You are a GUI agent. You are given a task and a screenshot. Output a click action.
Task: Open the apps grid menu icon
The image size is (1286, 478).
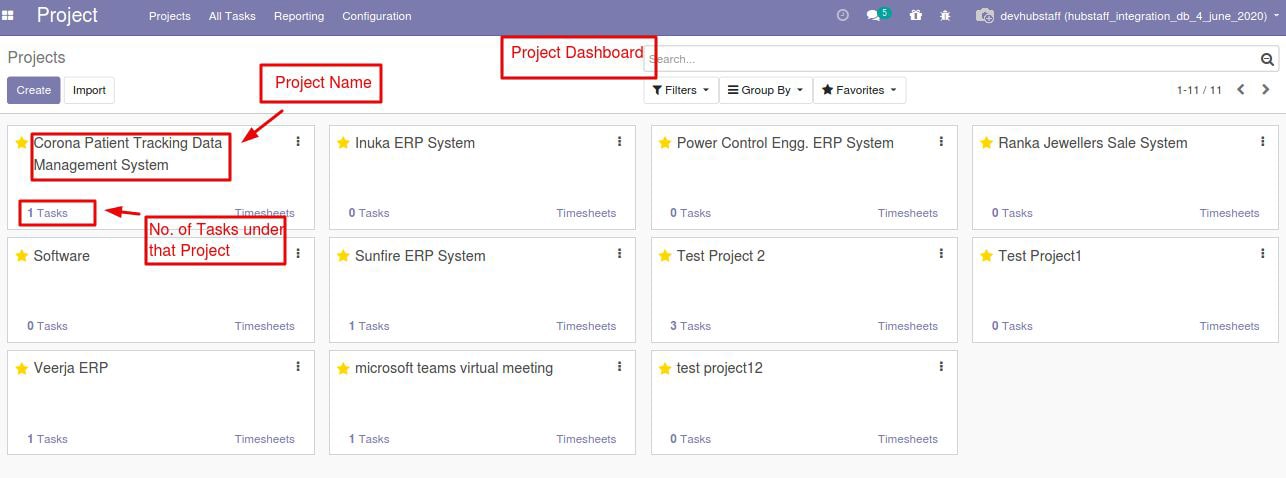pyautogui.click(x=8, y=16)
